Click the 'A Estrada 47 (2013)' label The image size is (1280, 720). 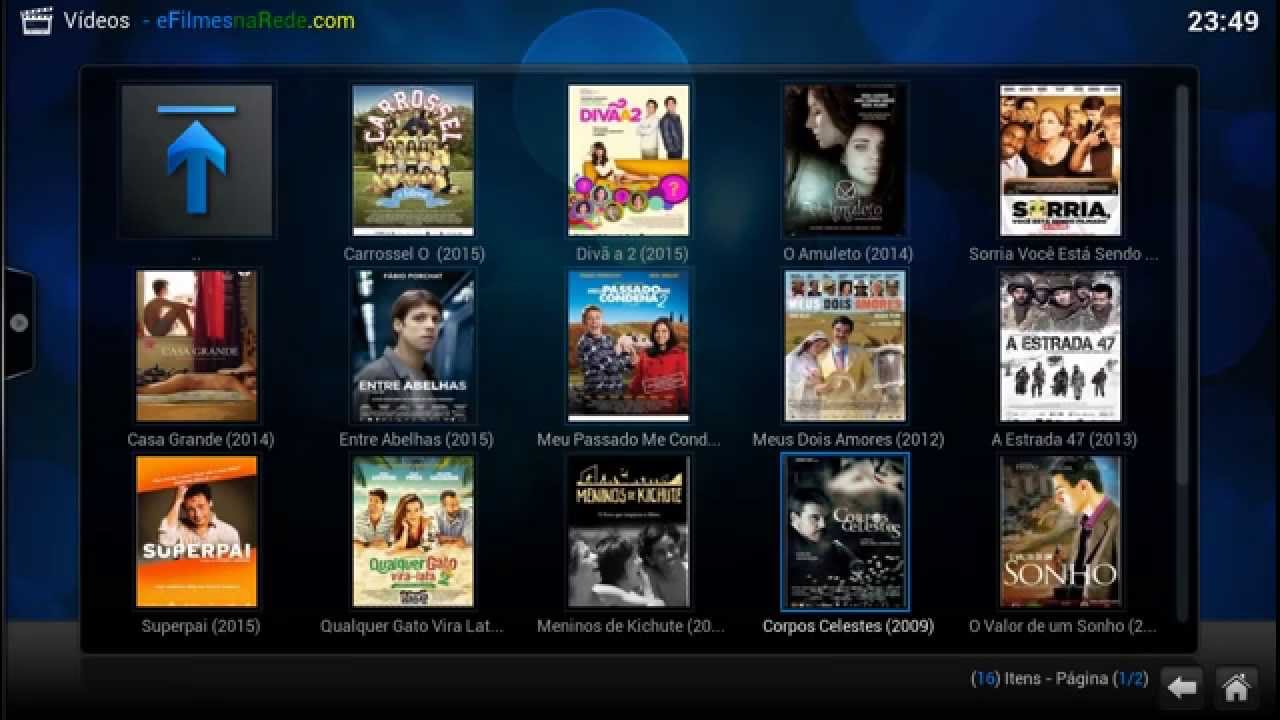1064,440
